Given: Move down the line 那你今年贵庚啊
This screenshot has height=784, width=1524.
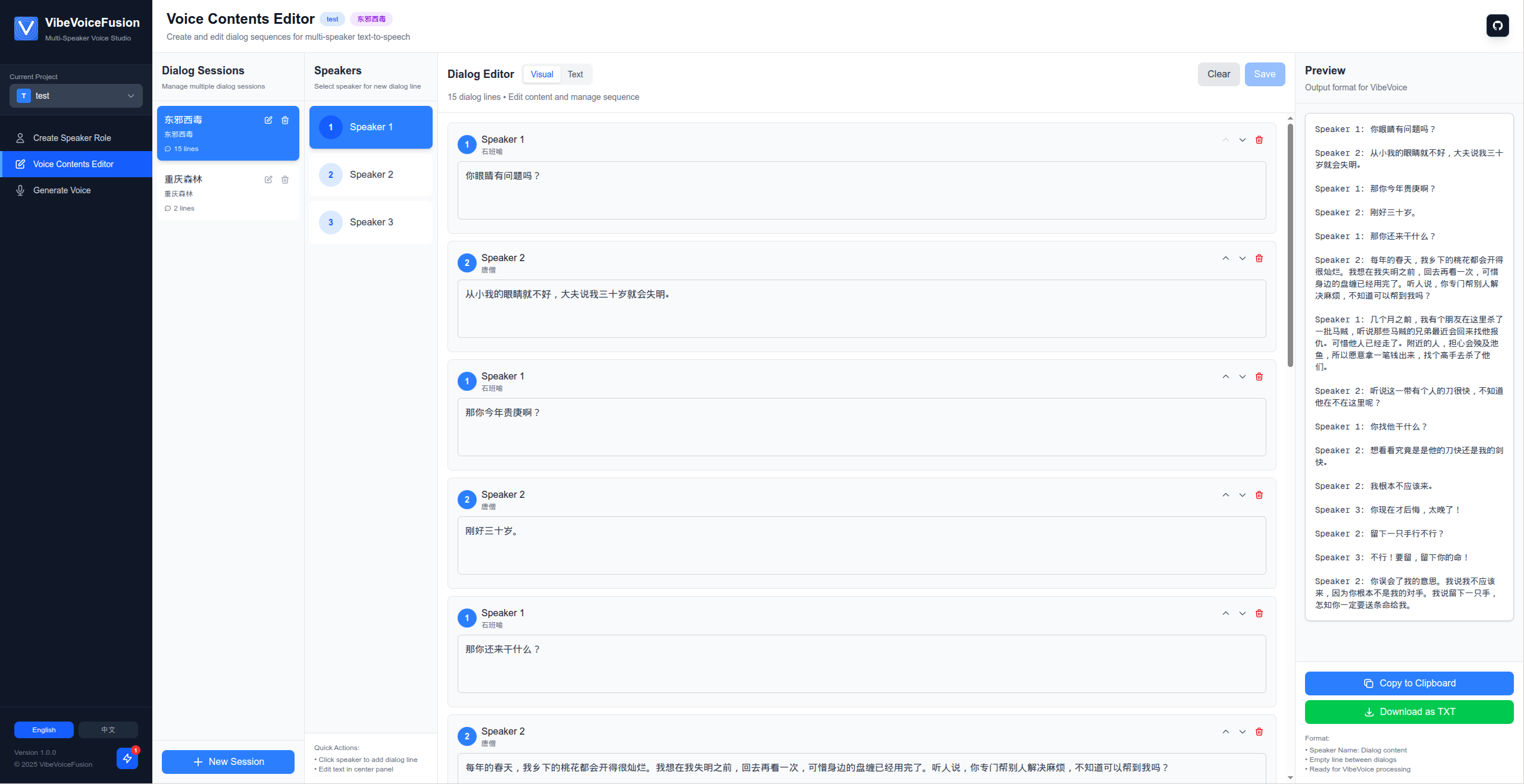Looking at the screenshot, I should click(x=1243, y=377).
